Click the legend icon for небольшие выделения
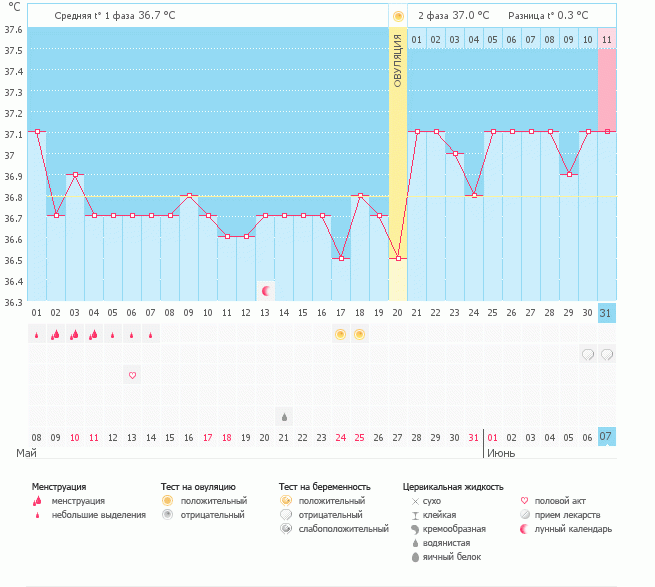 [x=38, y=515]
